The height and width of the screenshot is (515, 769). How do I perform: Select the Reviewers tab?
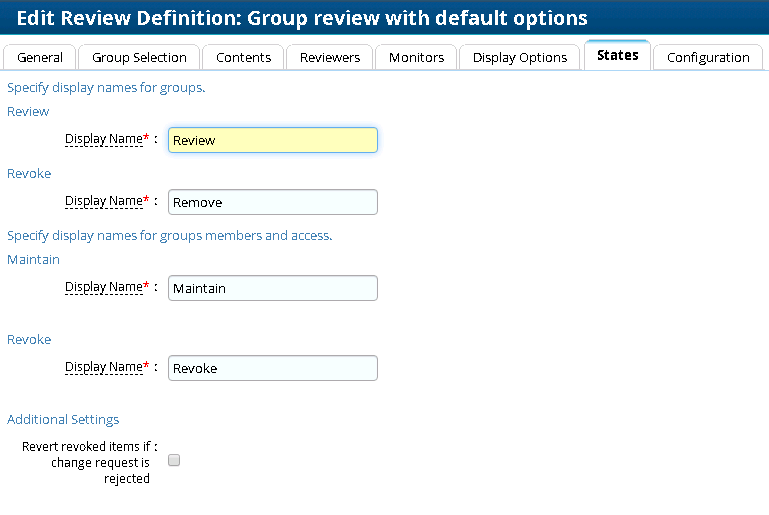[x=330, y=58]
